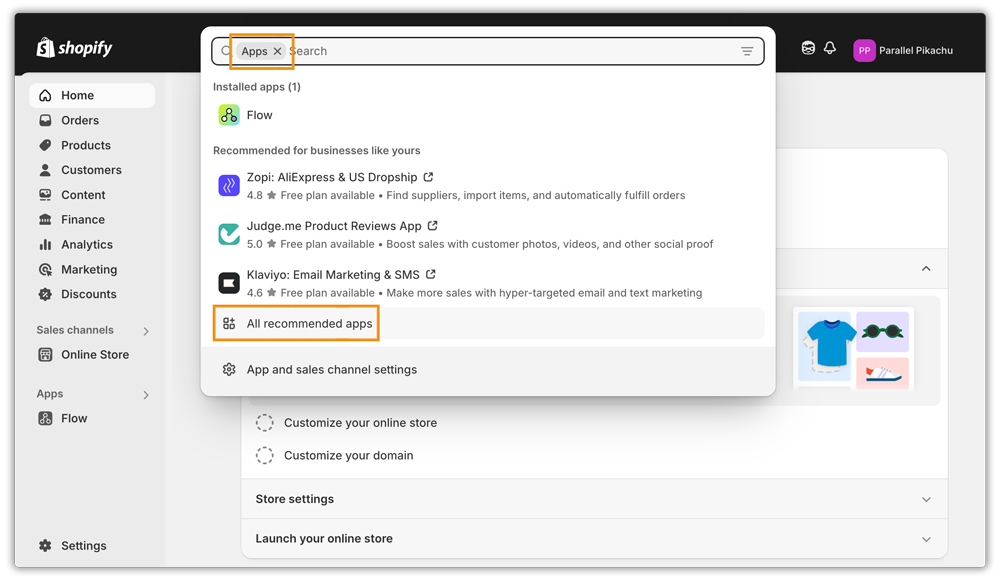Image resolution: width=1000 pixels, height=579 pixels.
Task: Click the sunglasses product illustration
Action: pos(883,332)
